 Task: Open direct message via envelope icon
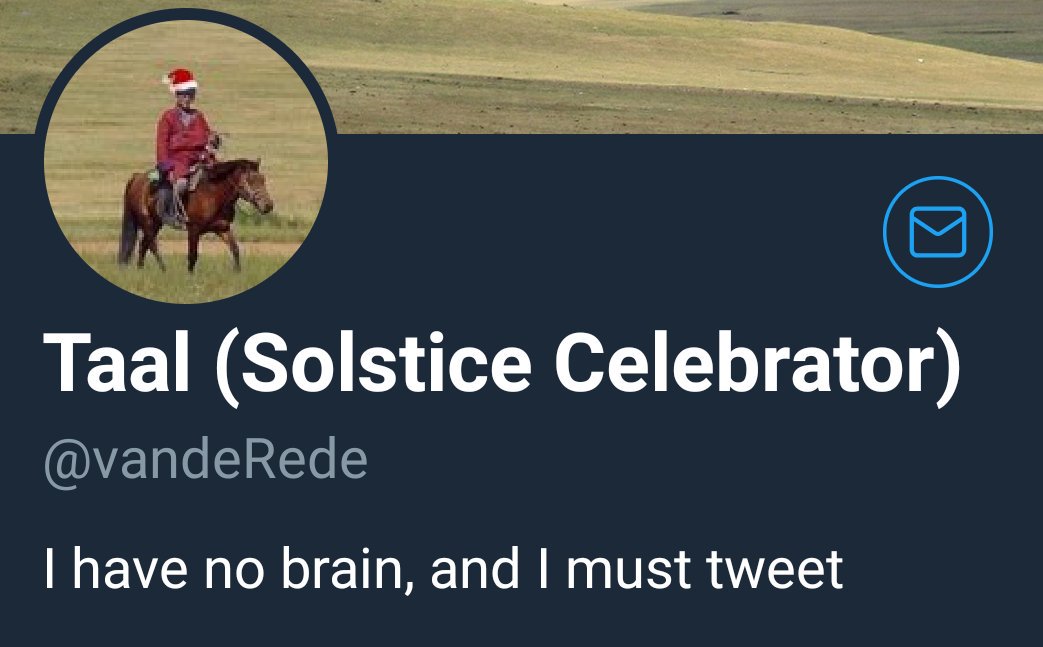point(937,231)
